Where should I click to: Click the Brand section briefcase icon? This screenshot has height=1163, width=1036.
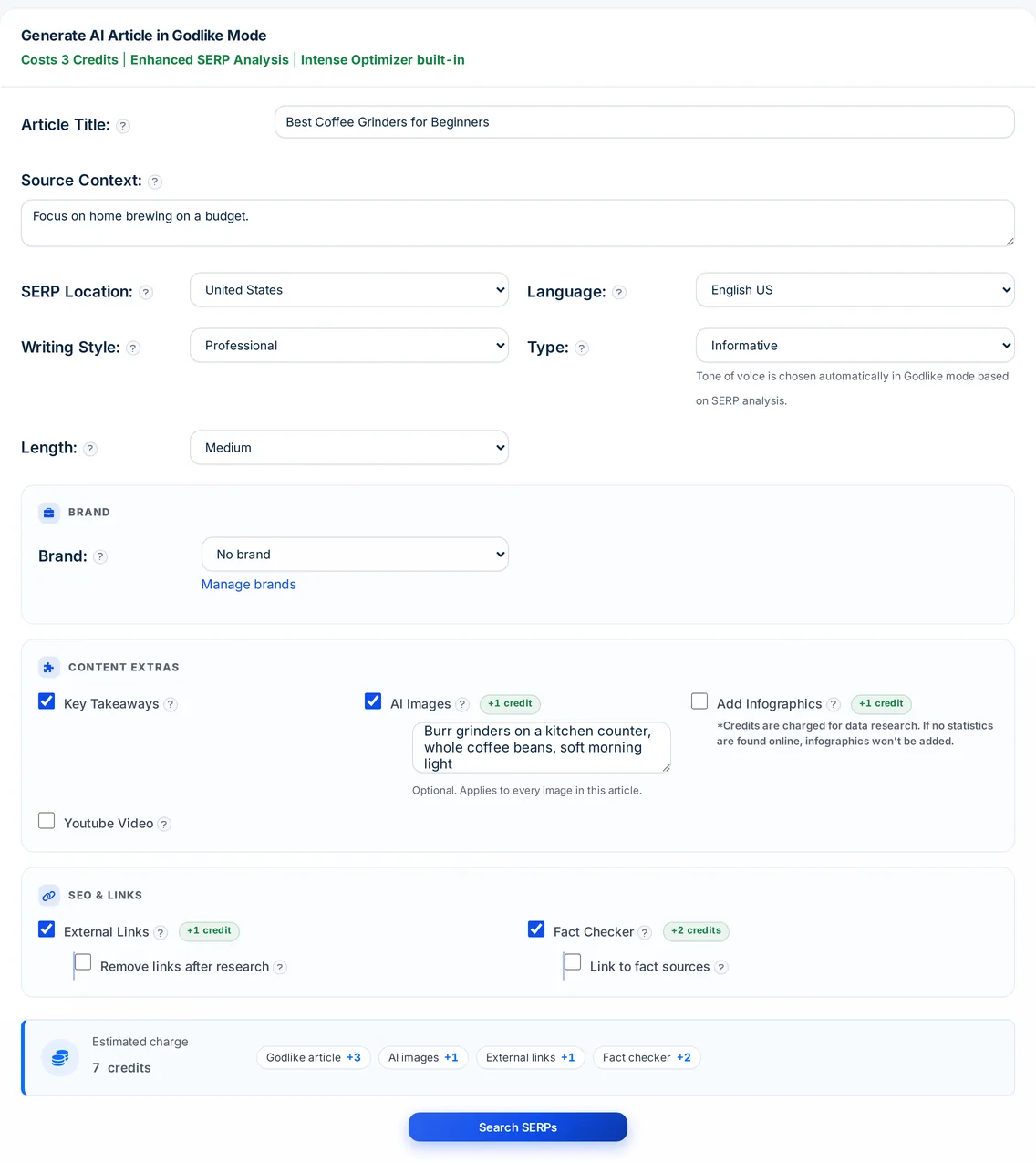[49, 513]
